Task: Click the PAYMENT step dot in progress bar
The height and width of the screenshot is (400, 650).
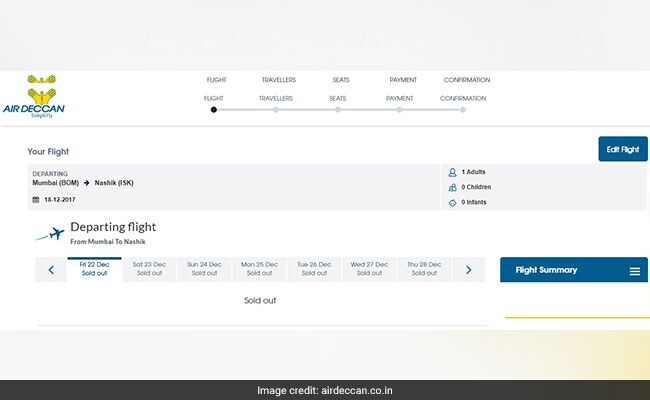Action: click(399, 110)
